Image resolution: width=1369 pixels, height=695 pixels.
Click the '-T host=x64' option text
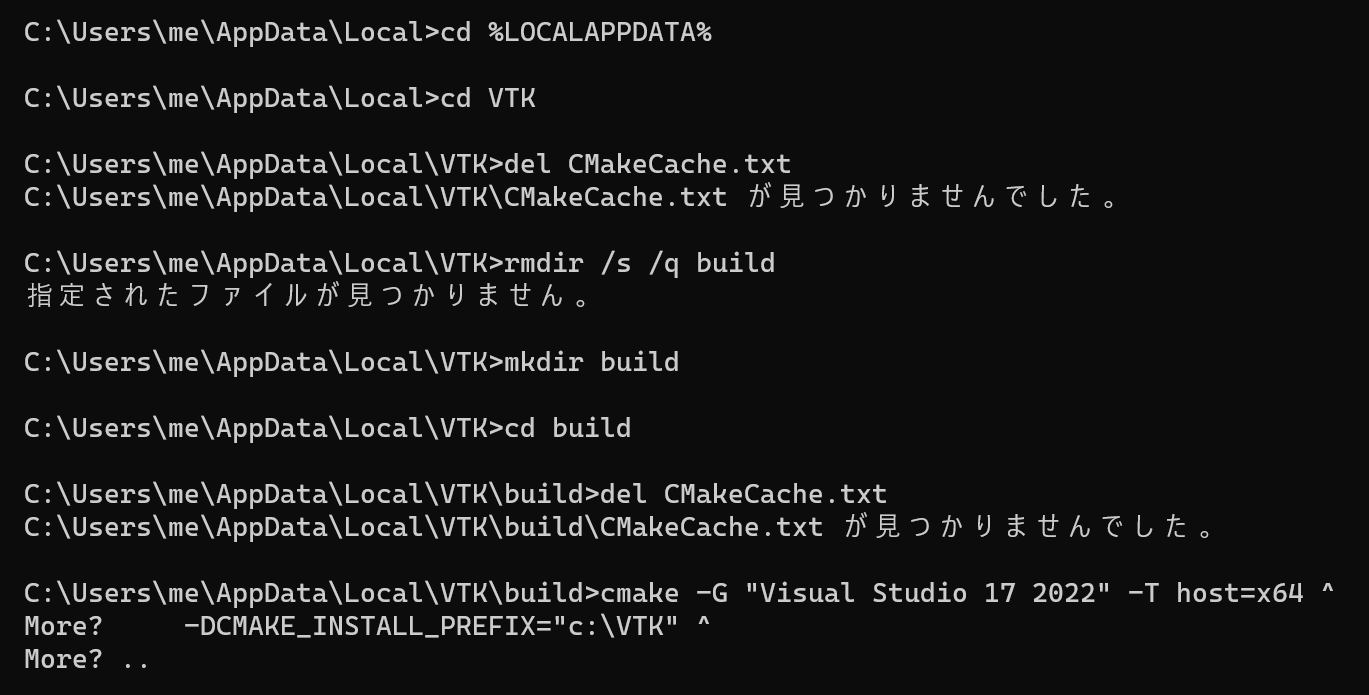coord(1216,593)
